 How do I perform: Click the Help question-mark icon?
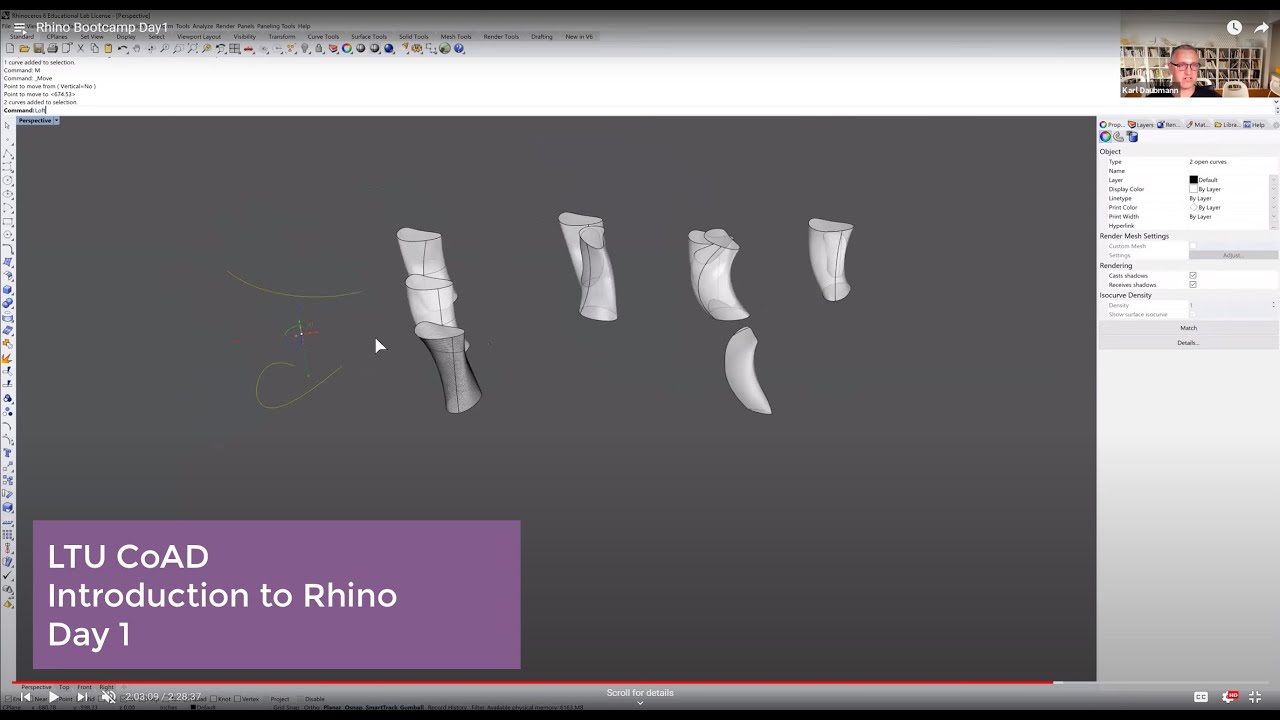pyautogui.click(x=458, y=48)
